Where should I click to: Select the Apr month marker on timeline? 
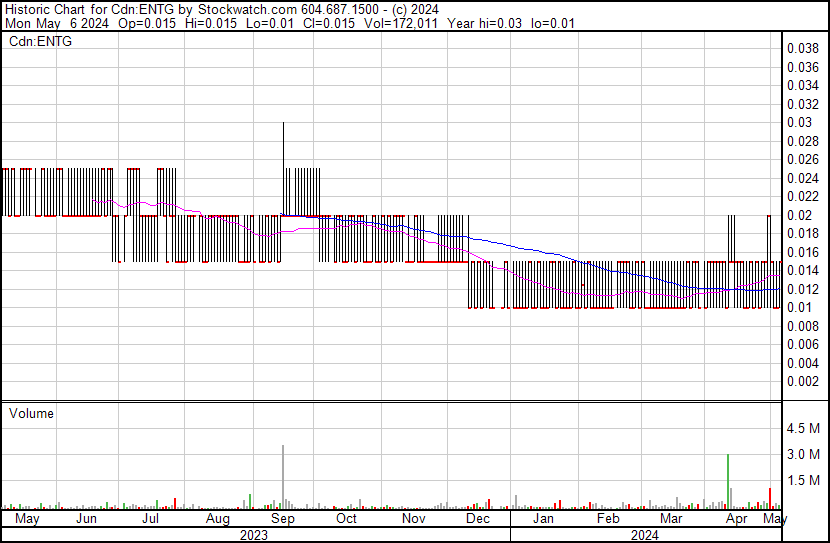(737, 519)
